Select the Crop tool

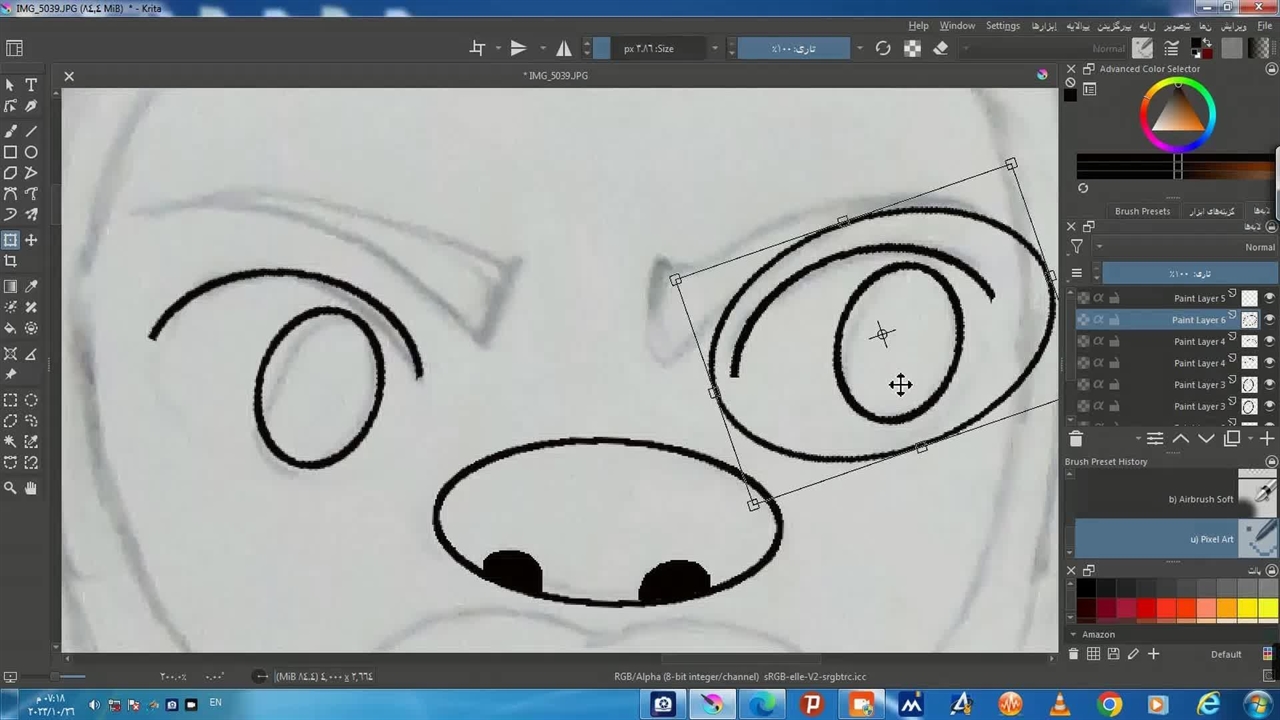(10, 262)
